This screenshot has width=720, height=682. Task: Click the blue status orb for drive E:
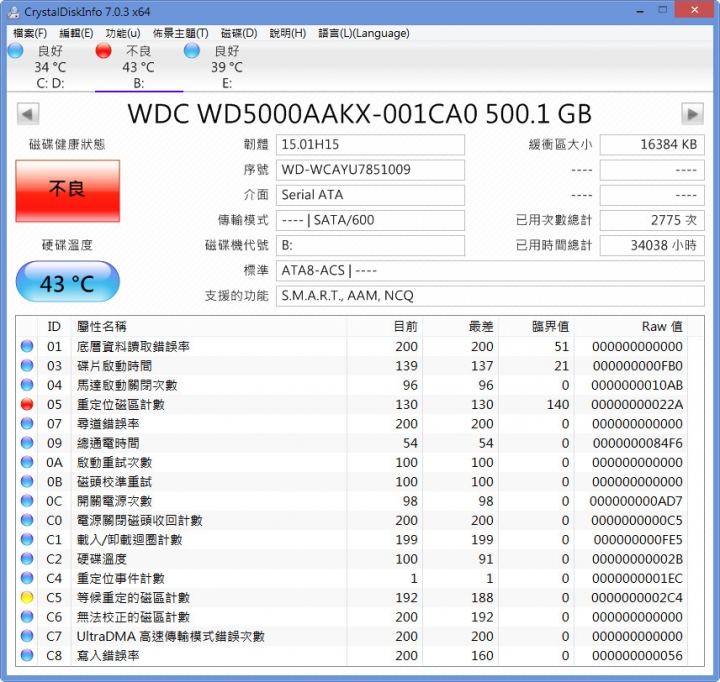pyautogui.click(x=191, y=51)
